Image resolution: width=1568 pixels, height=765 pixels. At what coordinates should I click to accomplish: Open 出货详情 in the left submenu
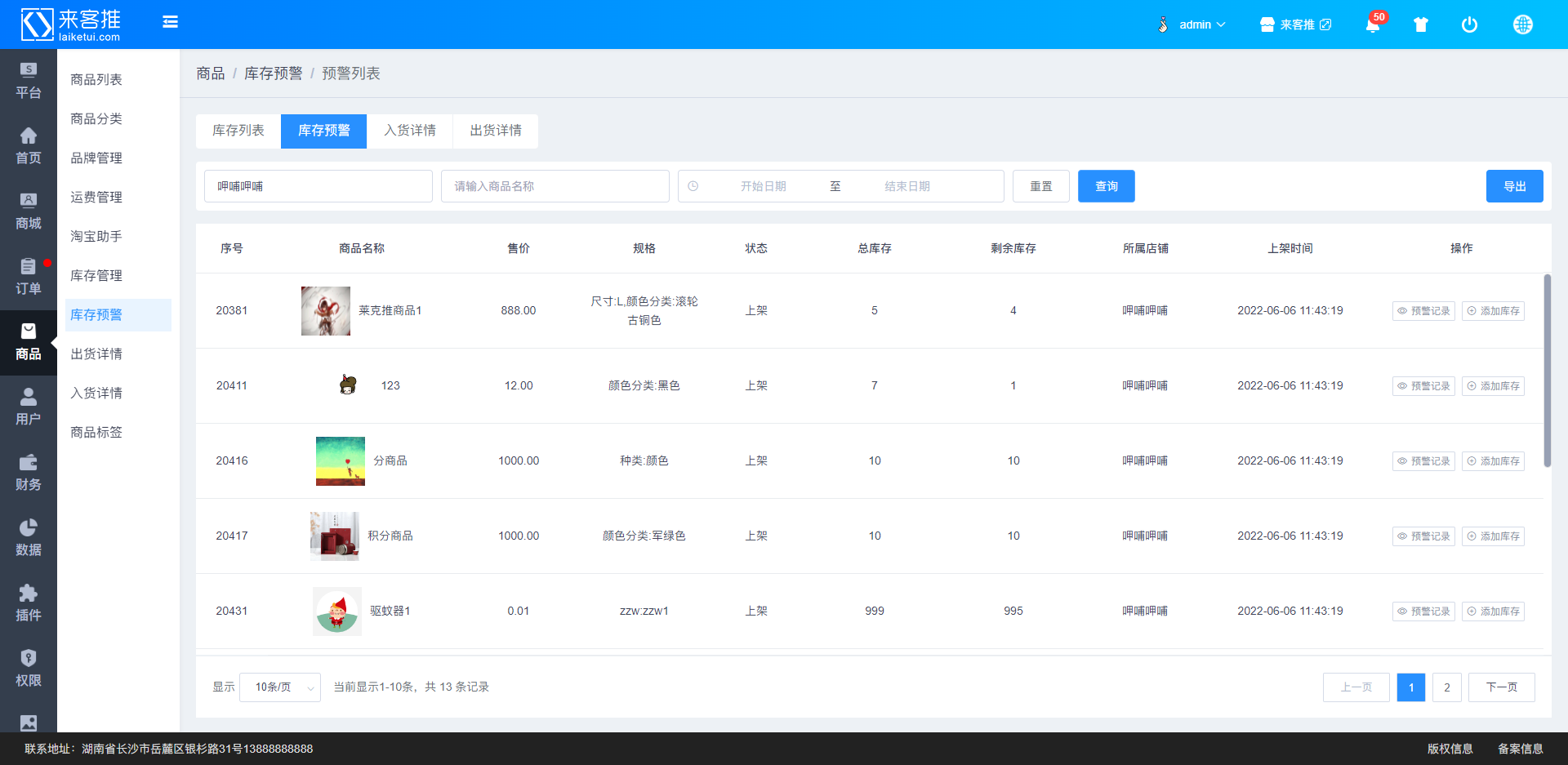[118, 354]
